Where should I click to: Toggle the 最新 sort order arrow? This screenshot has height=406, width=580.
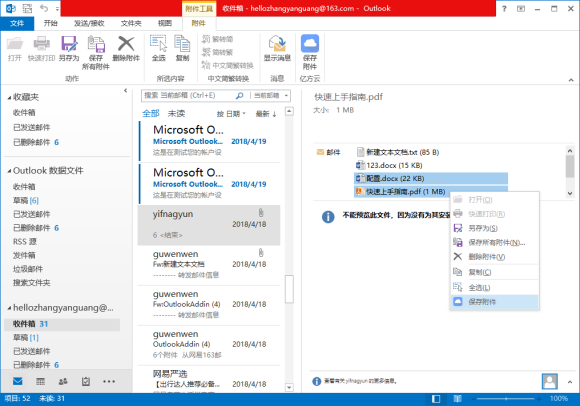coord(266,114)
